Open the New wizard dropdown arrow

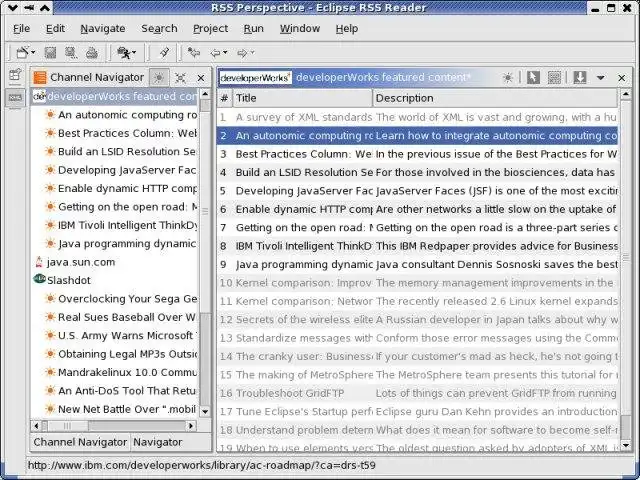click(x=33, y=53)
